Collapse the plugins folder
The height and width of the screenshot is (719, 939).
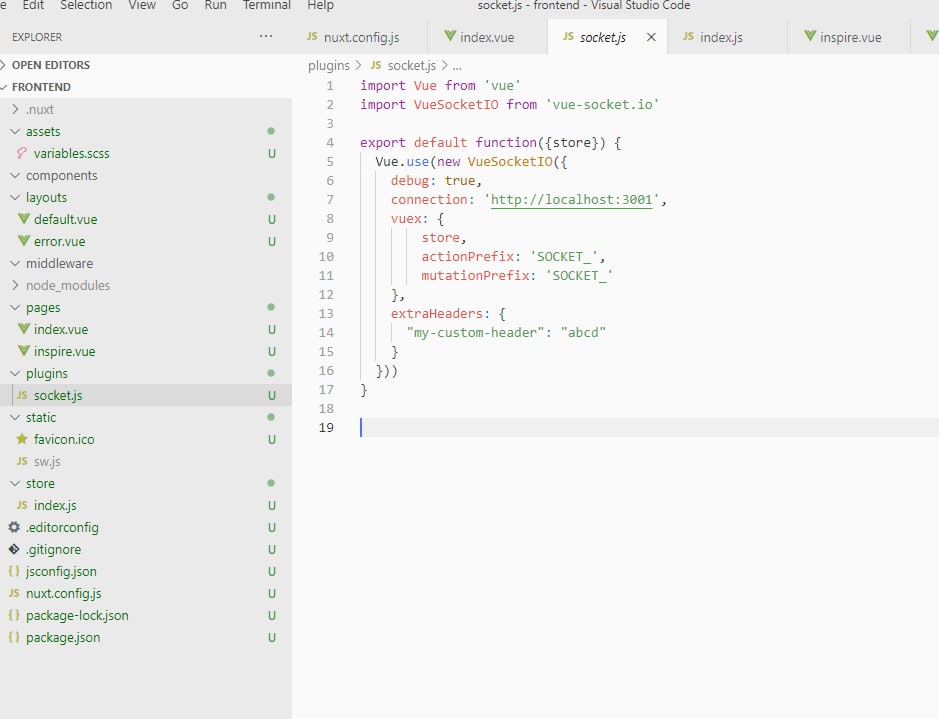[x=16, y=374]
